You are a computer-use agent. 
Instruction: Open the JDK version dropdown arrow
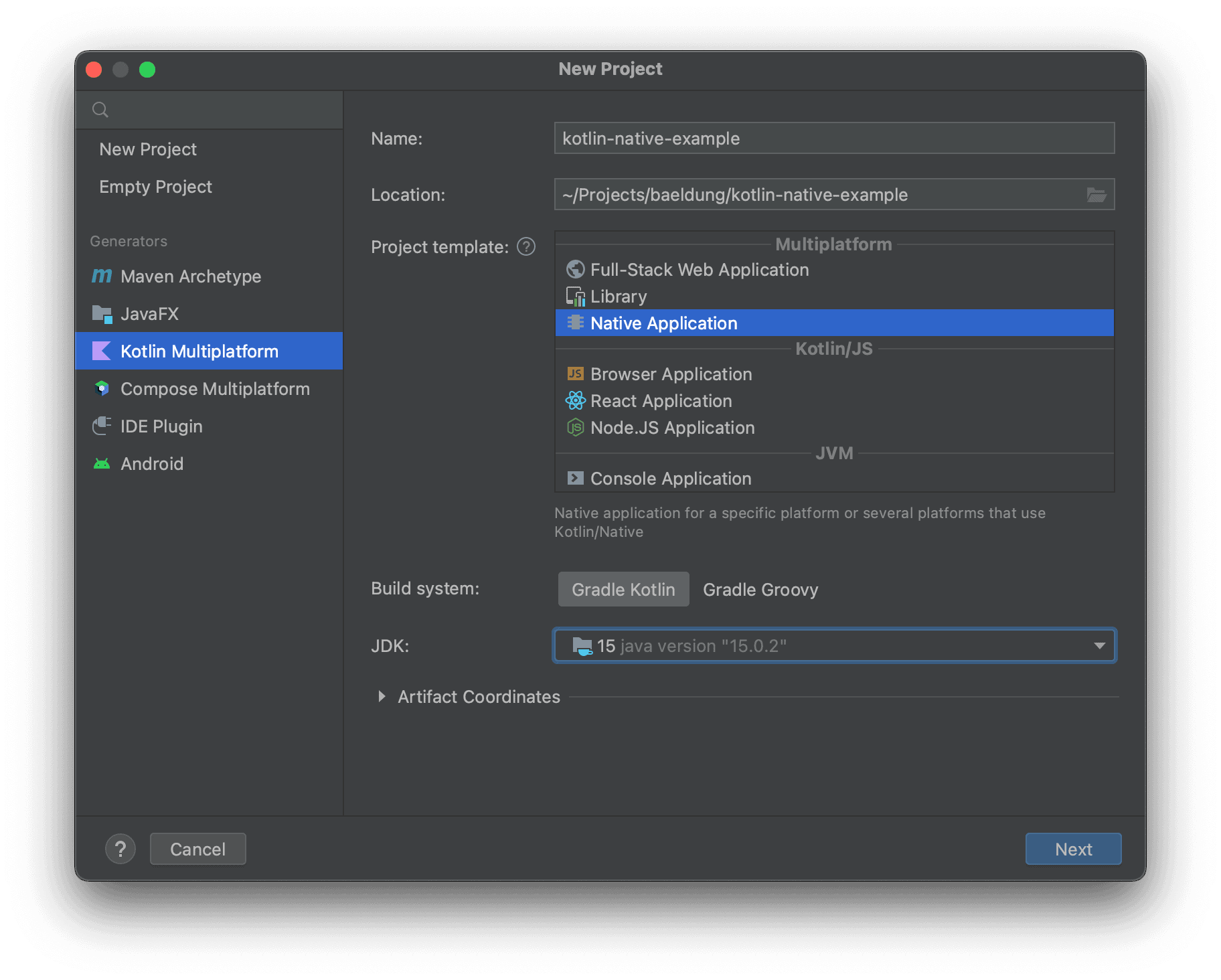(x=1099, y=646)
